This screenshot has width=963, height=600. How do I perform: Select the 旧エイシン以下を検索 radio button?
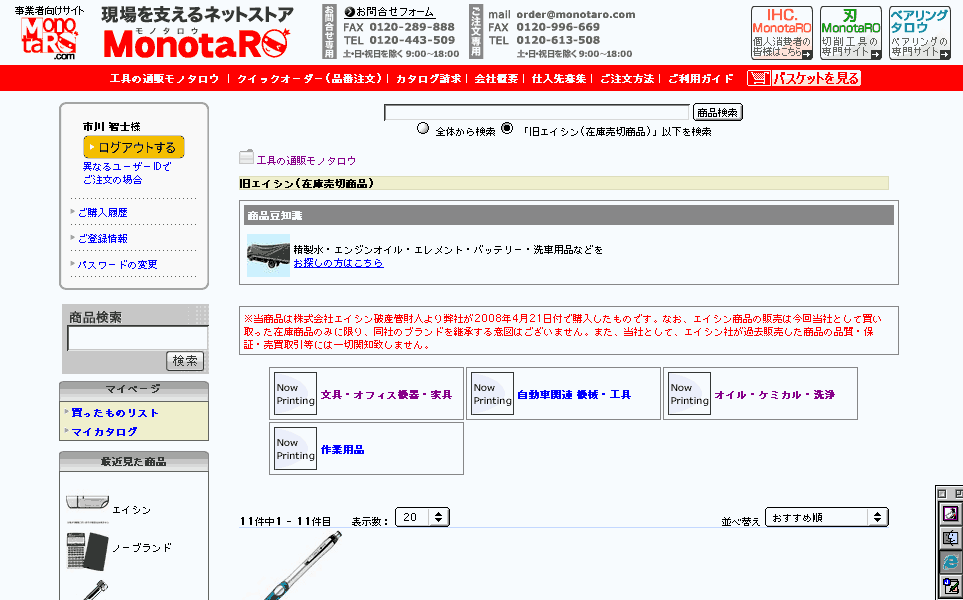pos(507,129)
